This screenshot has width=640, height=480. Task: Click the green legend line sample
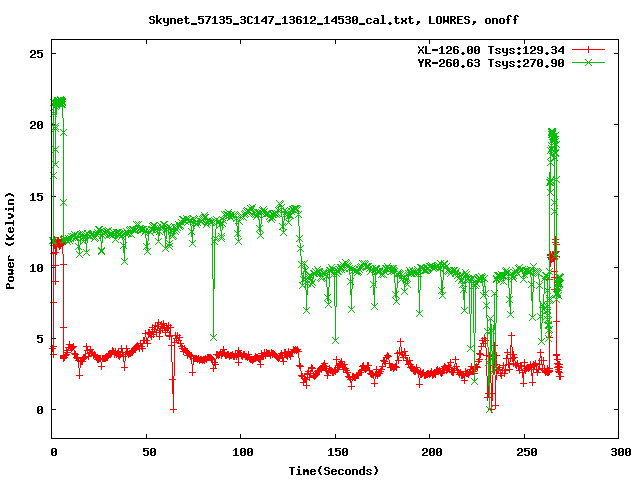[x=588, y=62]
